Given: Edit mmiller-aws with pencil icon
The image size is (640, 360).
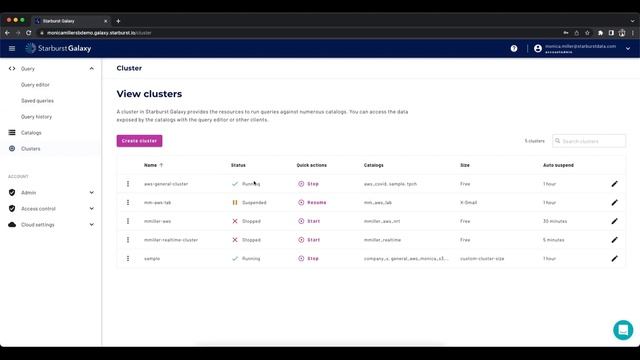Looking at the screenshot, I should point(614,221).
